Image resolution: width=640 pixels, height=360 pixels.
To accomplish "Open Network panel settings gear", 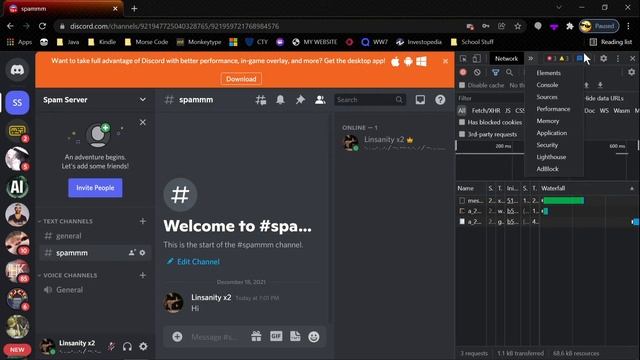I will pos(631,72).
